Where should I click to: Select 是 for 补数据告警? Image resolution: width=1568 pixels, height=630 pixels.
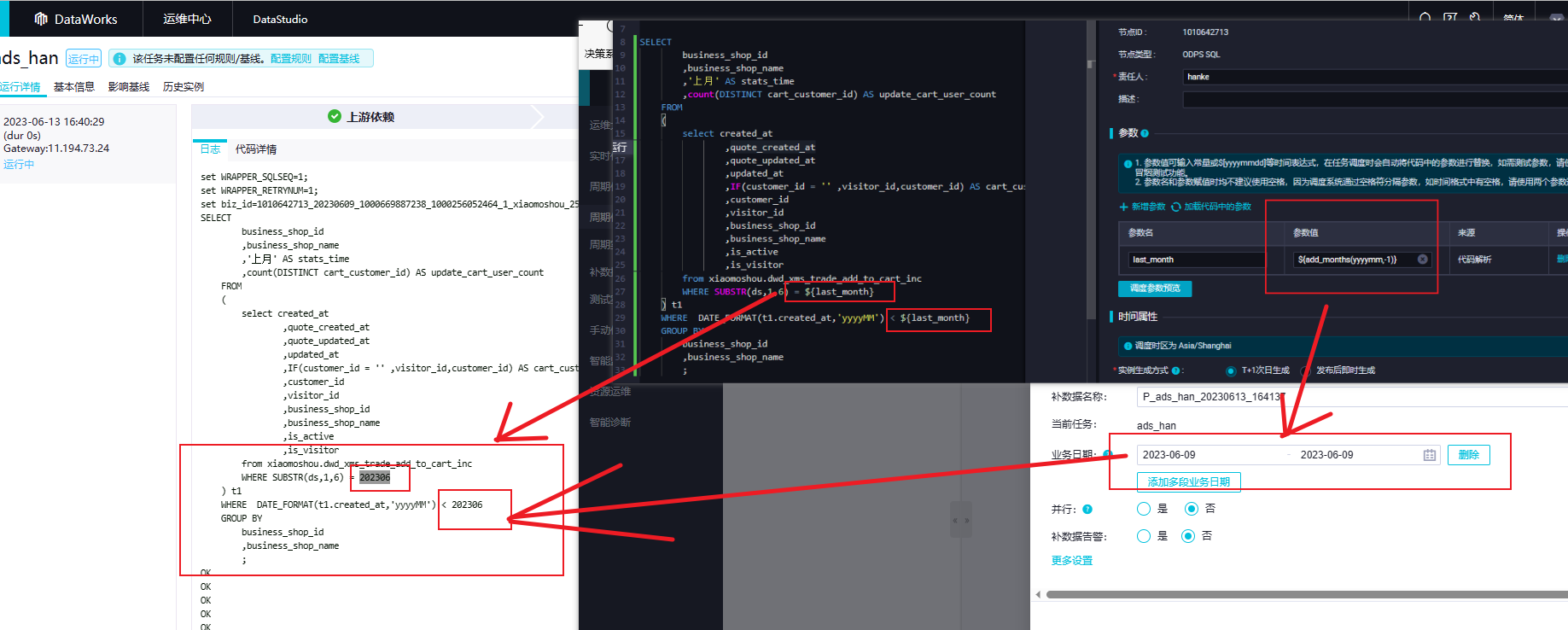[1144, 536]
